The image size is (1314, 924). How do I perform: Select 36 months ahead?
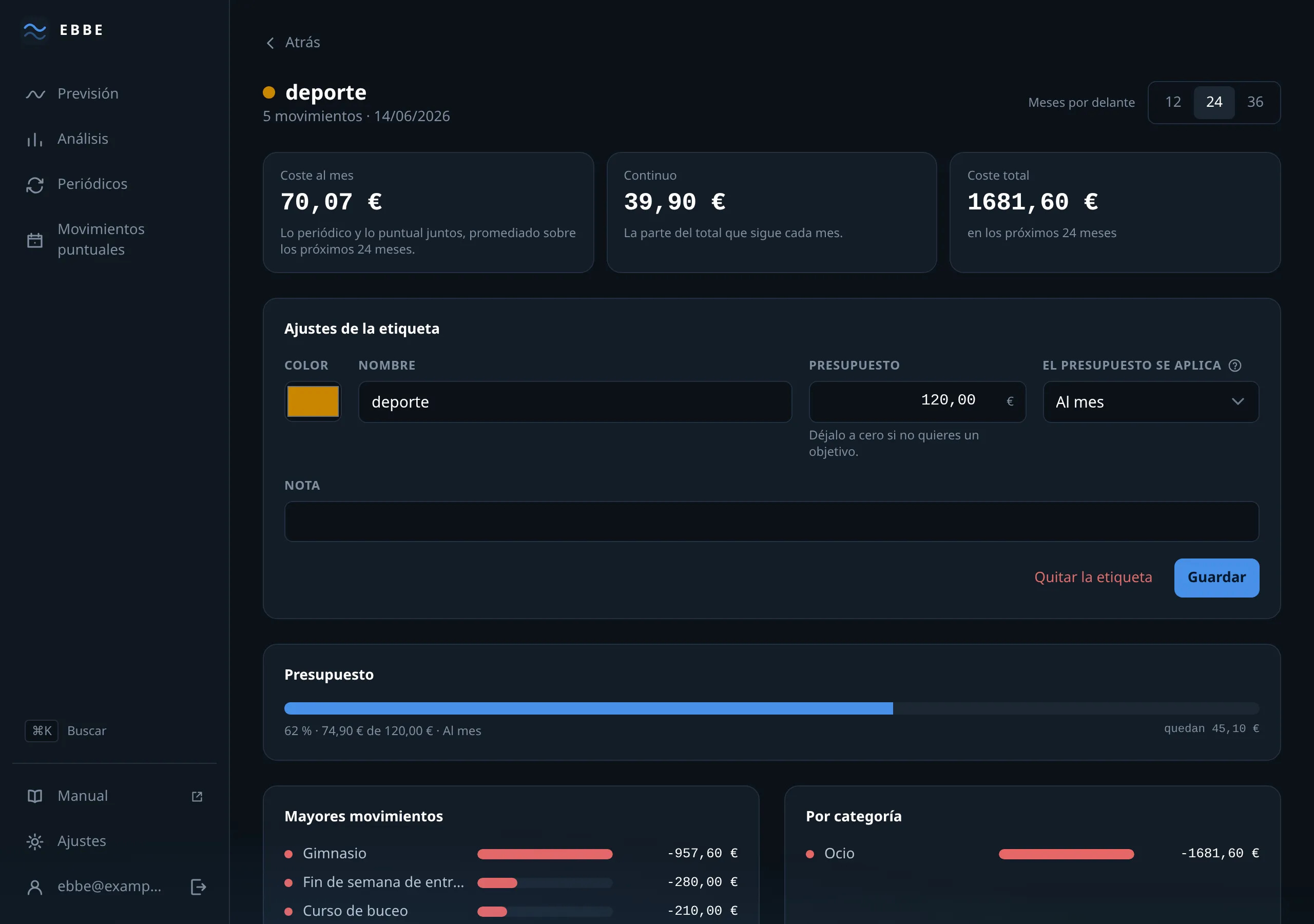pyautogui.click(x=1255, y=102)
